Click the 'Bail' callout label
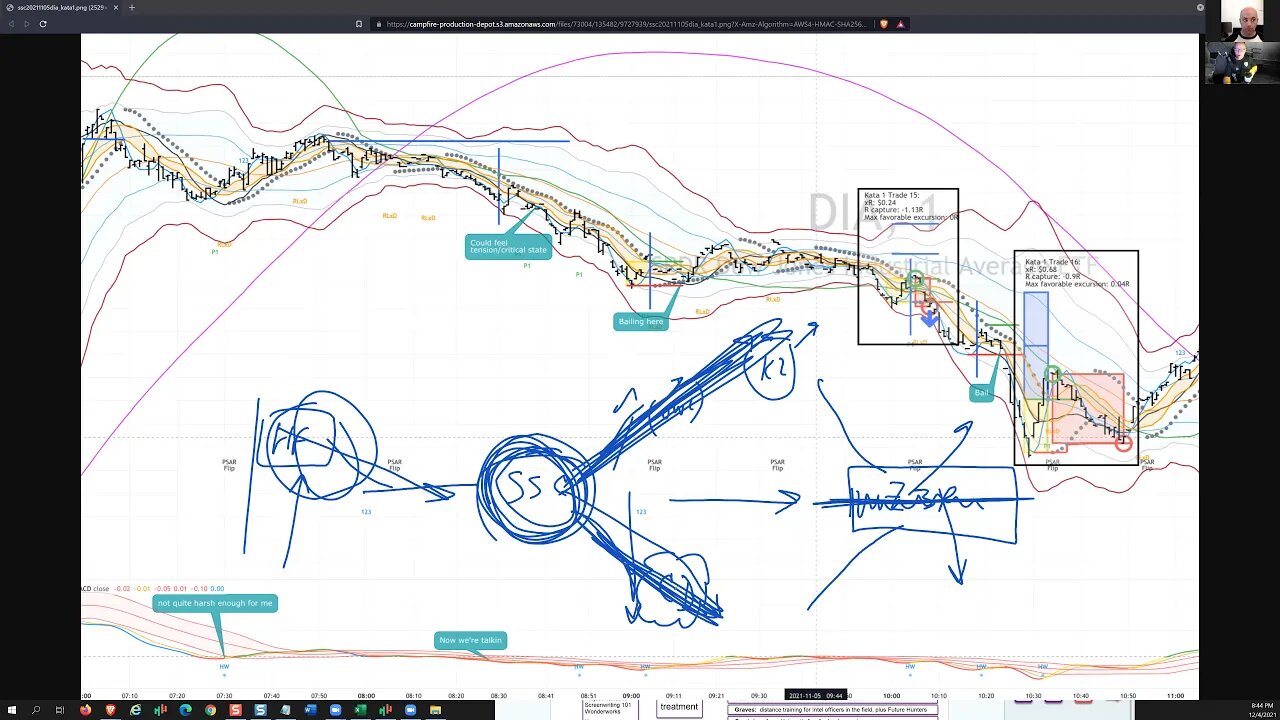This screenshot has width=1280, height=720. tap(981, 393)
